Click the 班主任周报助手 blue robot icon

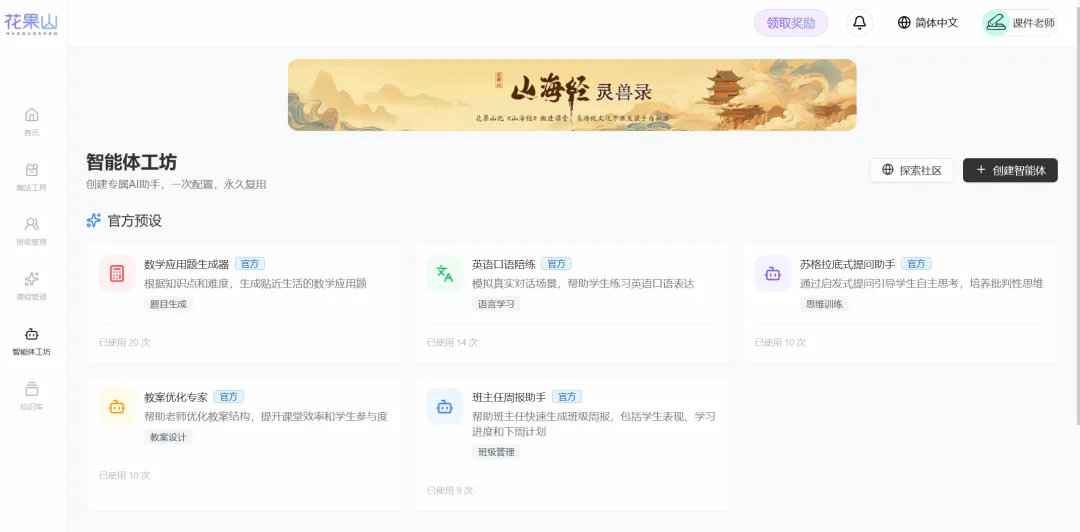point(445,407)
